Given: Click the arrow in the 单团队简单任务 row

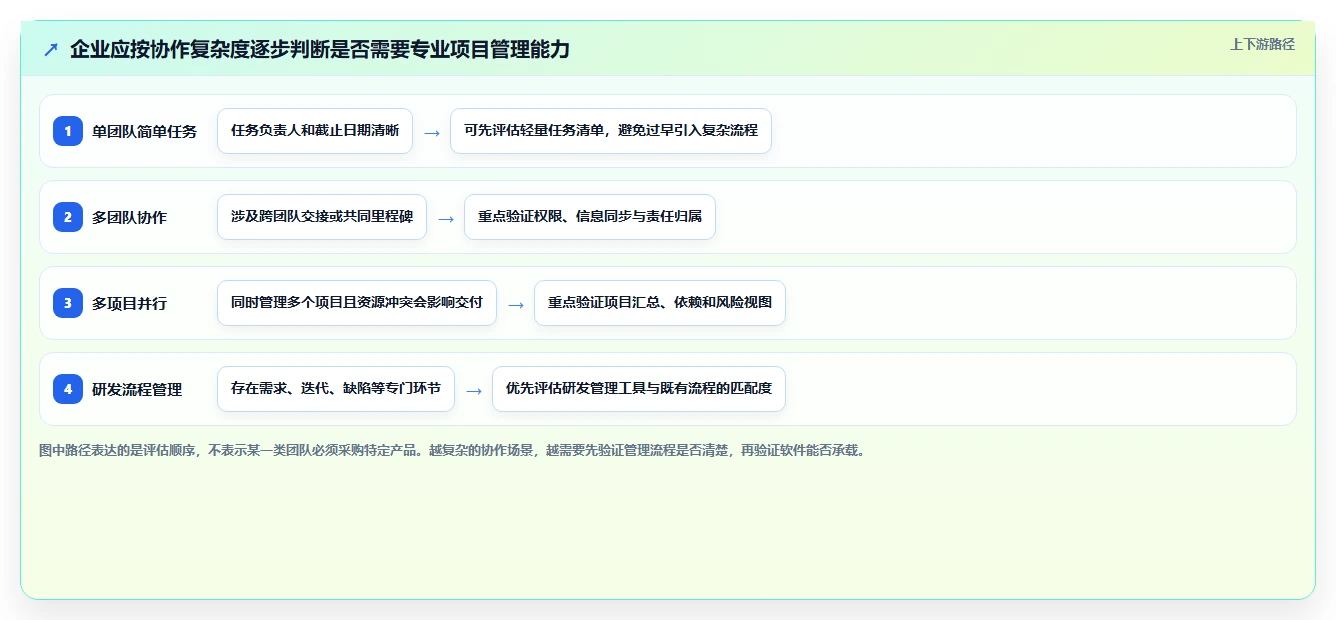Looking at the screenshot, I should click(432, 132).
